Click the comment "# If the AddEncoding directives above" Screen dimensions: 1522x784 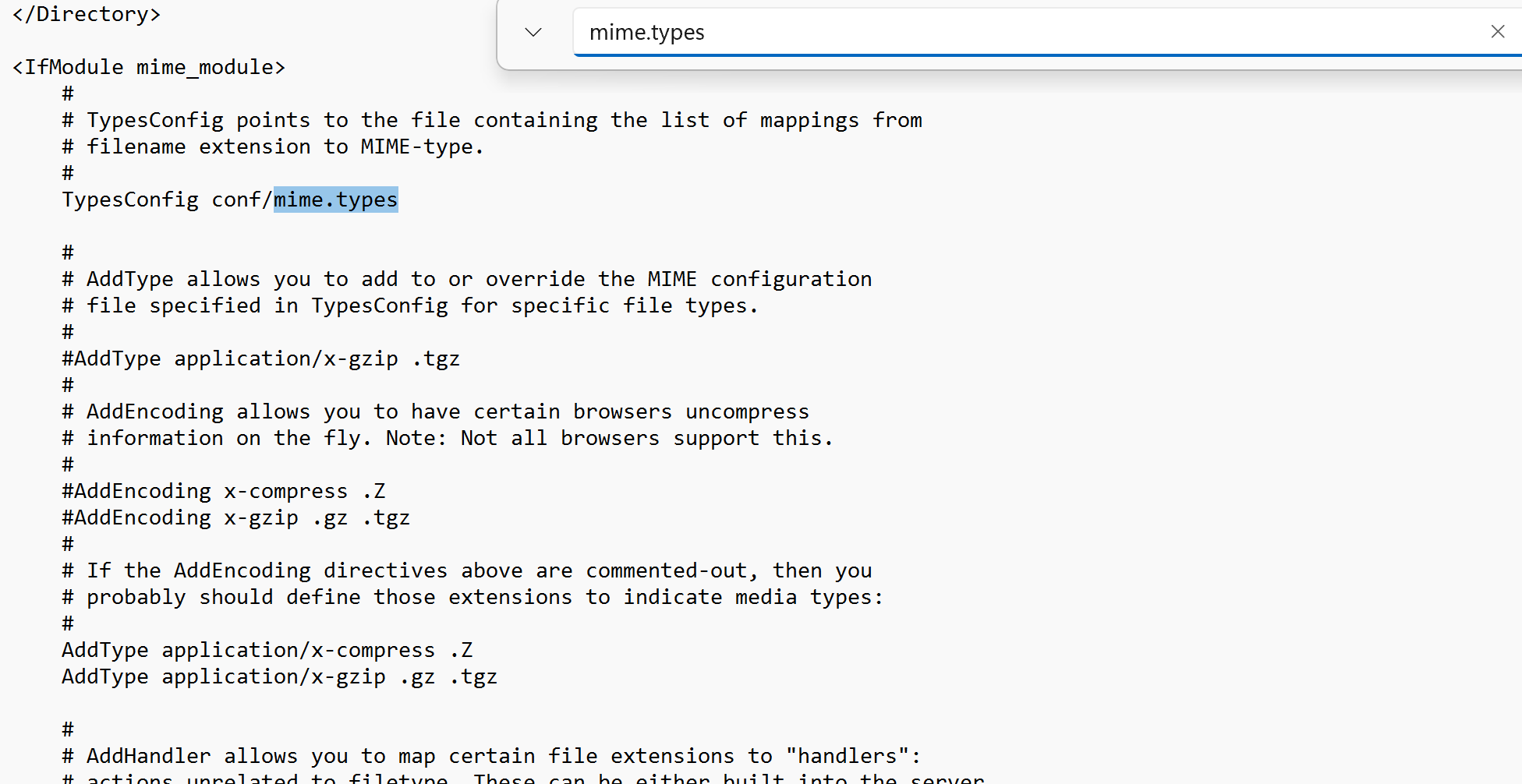click(467, 570)
